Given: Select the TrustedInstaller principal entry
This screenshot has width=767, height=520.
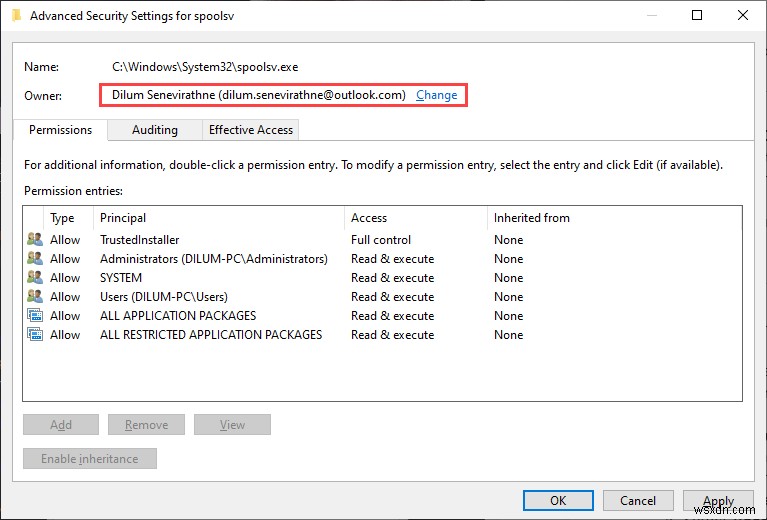Looking at the screenshot, I should point(139,240).
